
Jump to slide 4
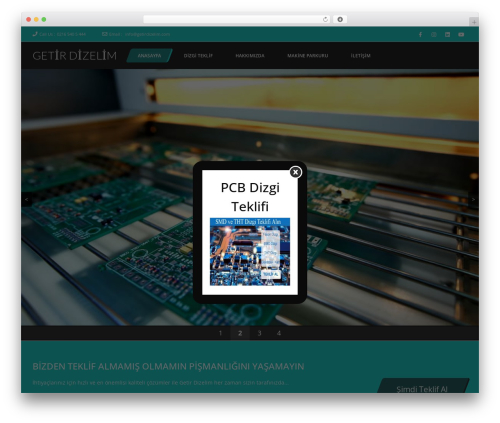pyautogui.click(x=279, y=333)
